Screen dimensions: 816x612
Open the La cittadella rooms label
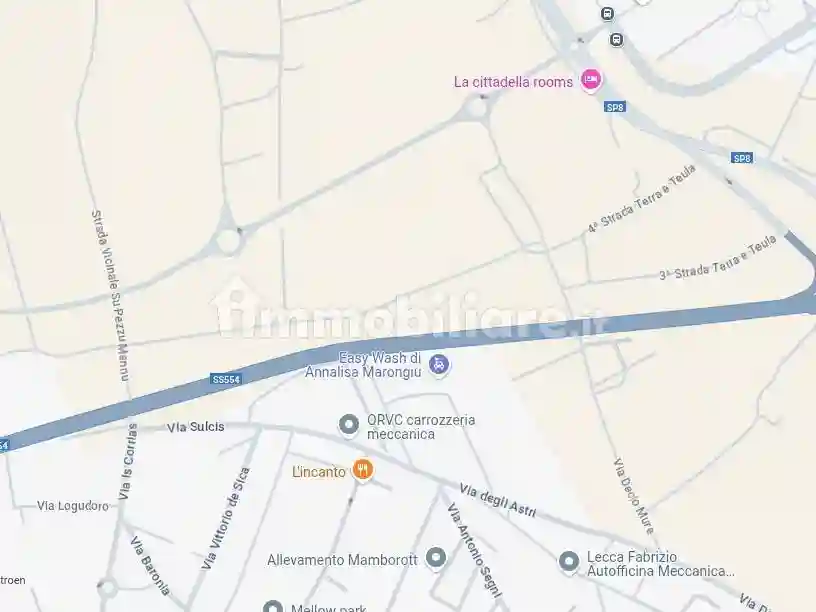[x=513, y=82]
